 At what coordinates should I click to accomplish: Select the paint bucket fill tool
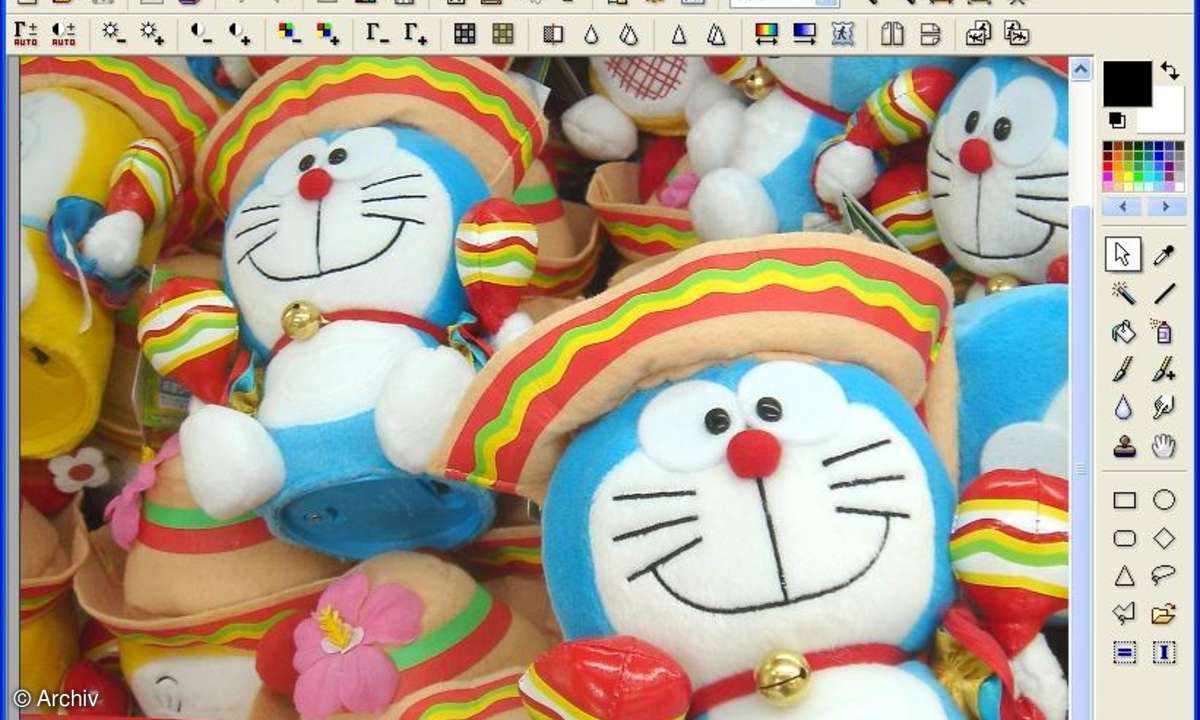coord(1123,331)
